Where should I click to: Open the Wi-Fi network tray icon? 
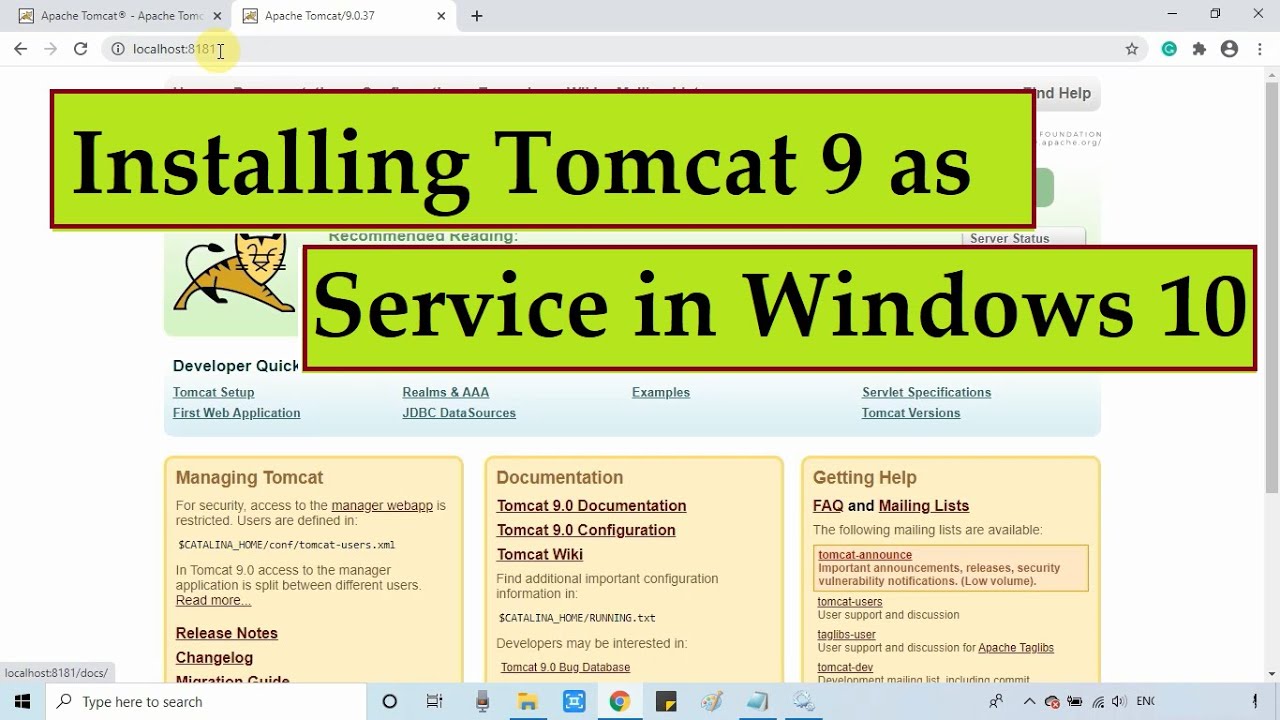1098,702
